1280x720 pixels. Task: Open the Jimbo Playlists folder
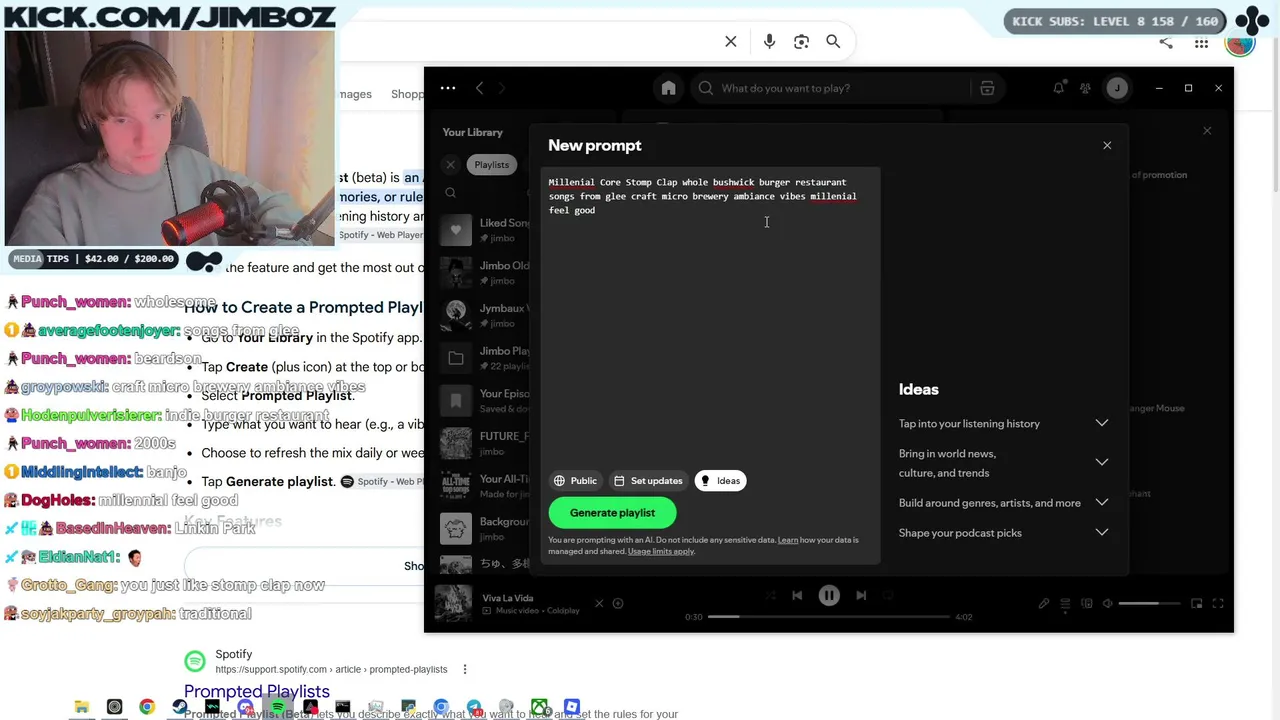[x=484, y=358]
